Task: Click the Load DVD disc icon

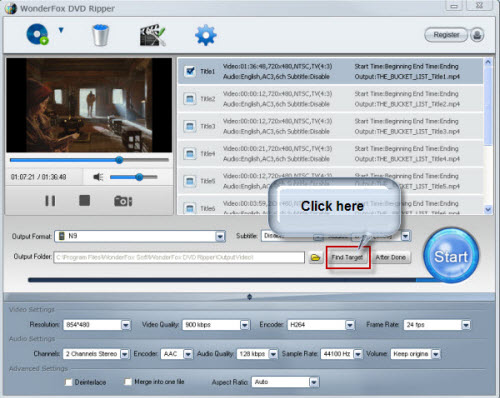Action: (x=38, y=34)
